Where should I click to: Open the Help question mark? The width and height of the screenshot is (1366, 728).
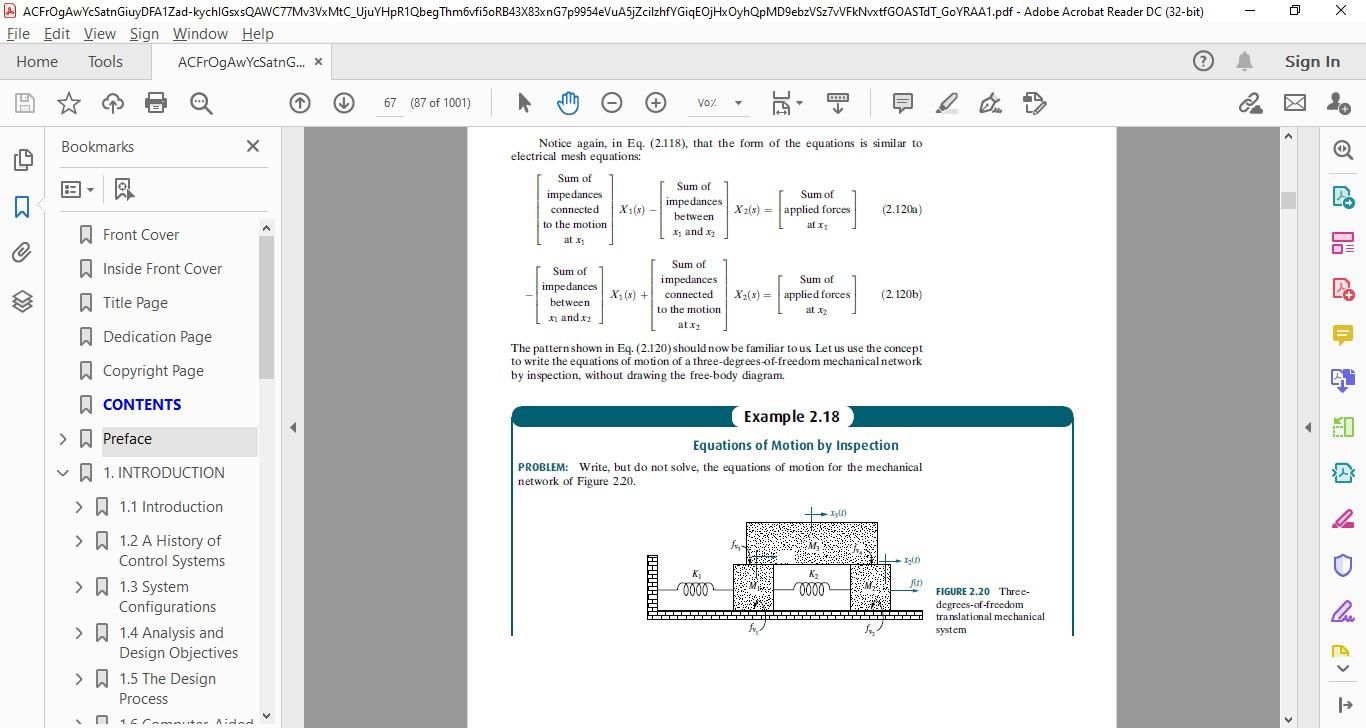click(1204, 62)
